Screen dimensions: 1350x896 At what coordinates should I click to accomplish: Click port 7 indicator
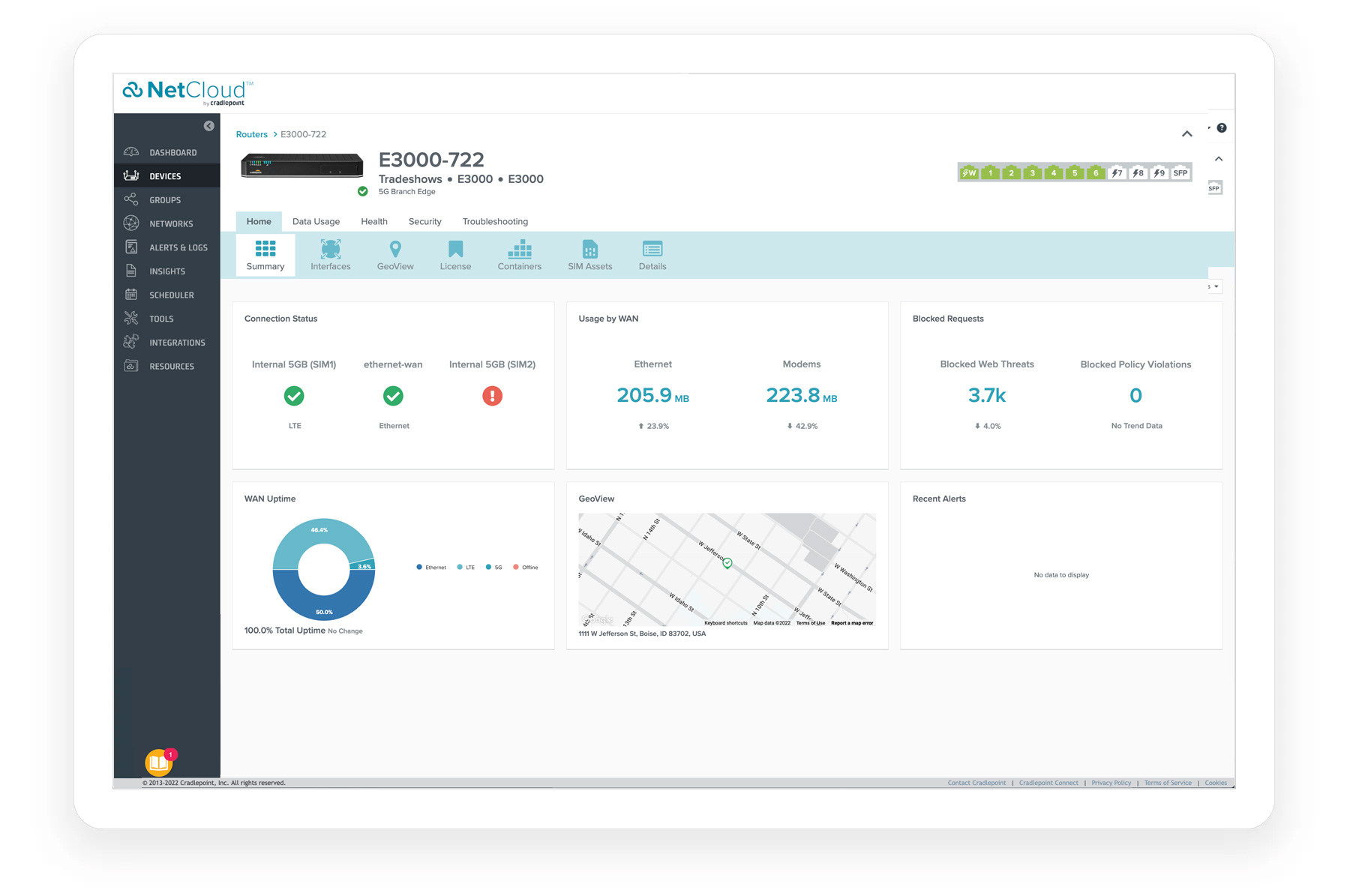click(1117, 172)
